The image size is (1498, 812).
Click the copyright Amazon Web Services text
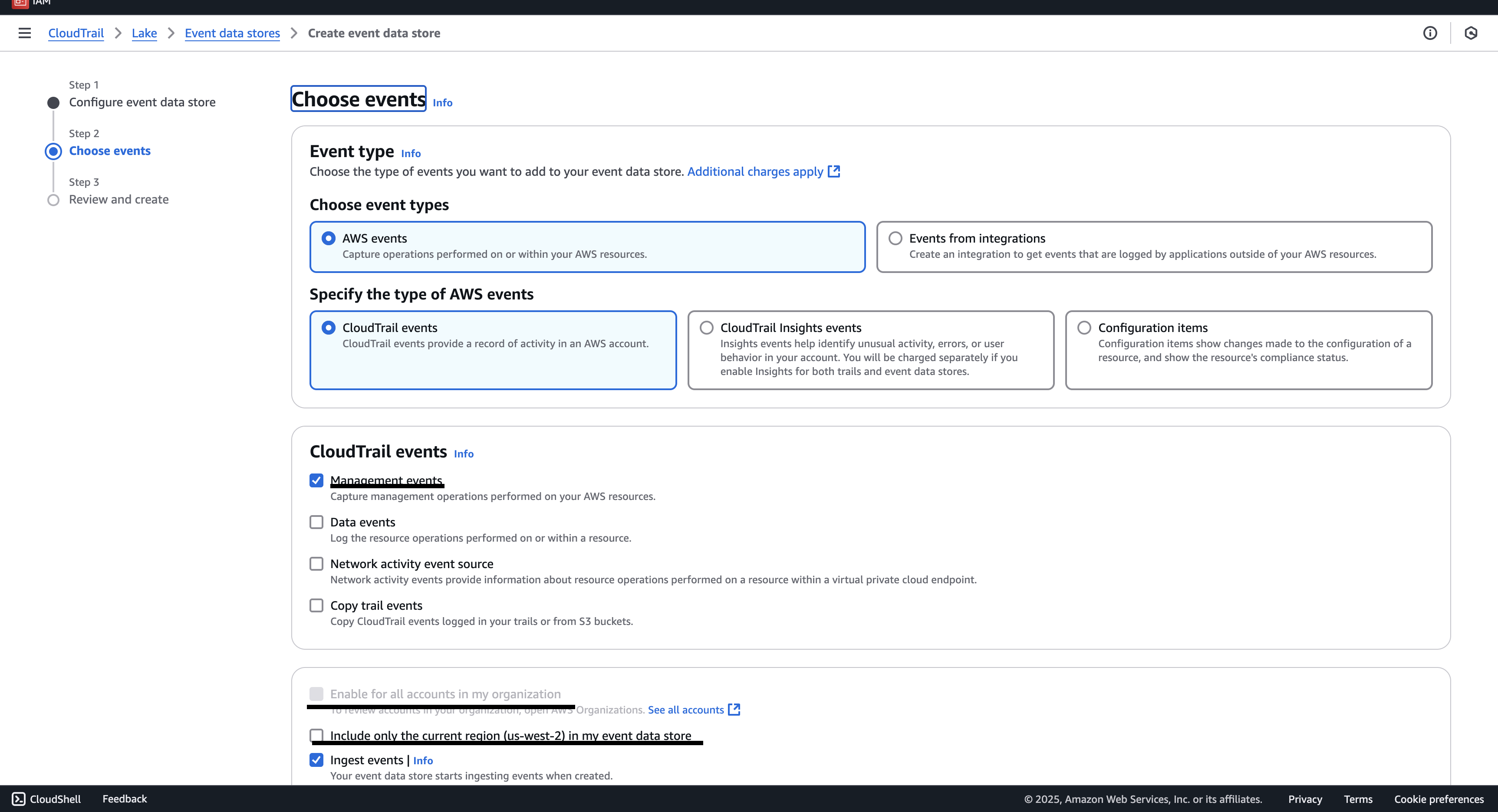point(1142,799)
